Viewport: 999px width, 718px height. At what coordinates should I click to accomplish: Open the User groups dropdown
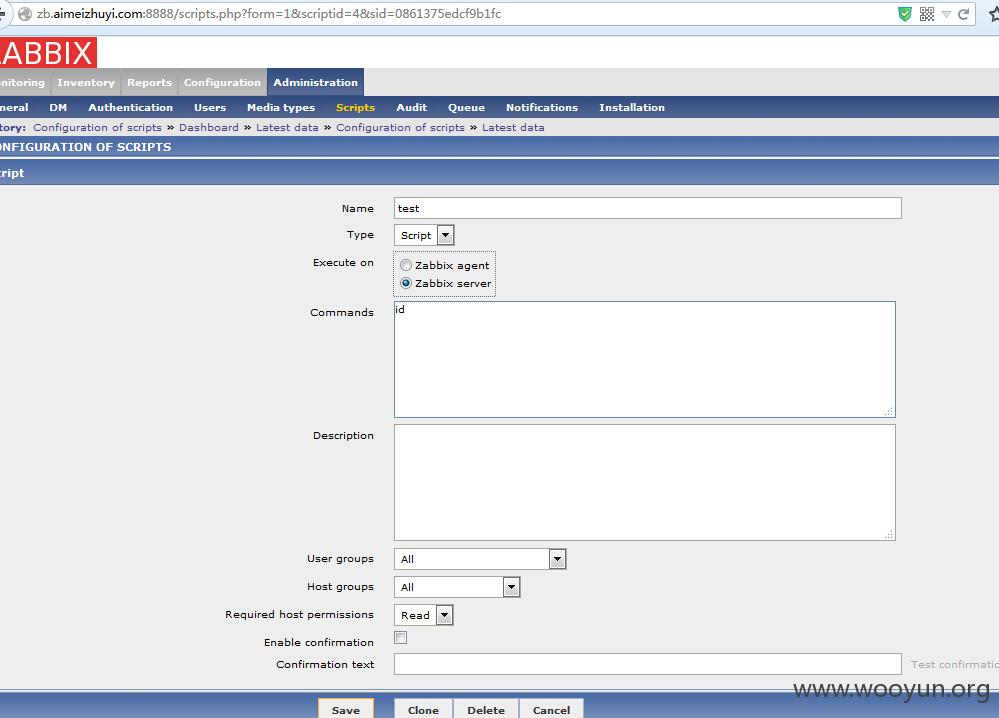tap(480, 559)
